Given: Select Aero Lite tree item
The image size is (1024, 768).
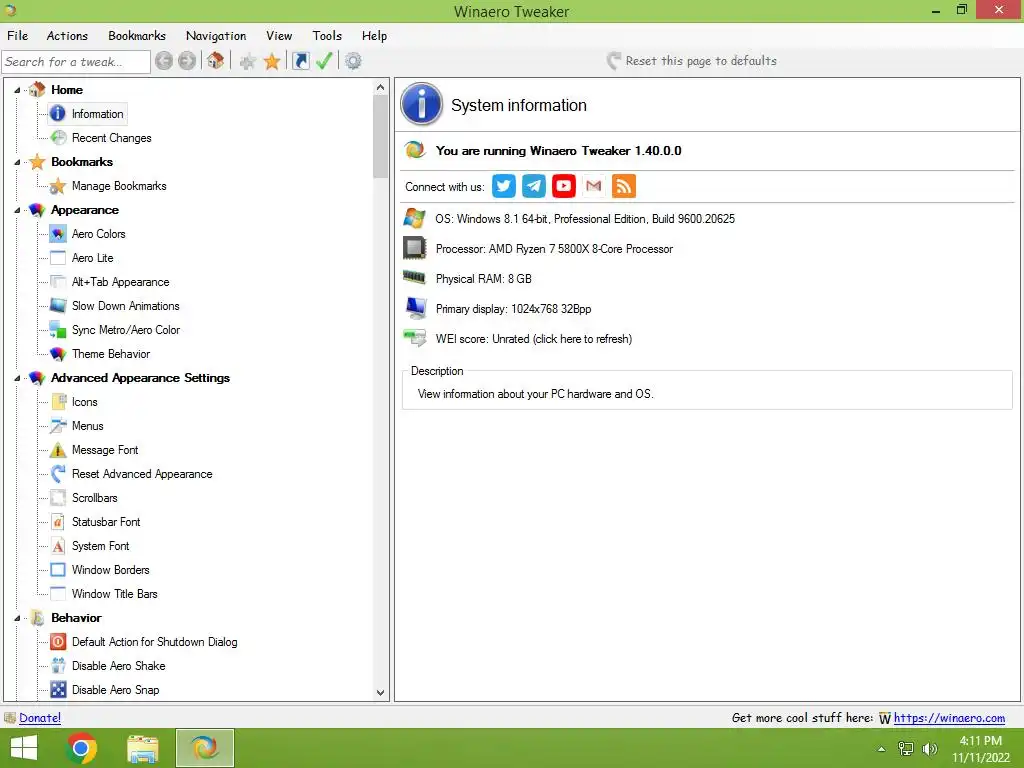Looking at the screenshot, I should click(x=93, y=258).
